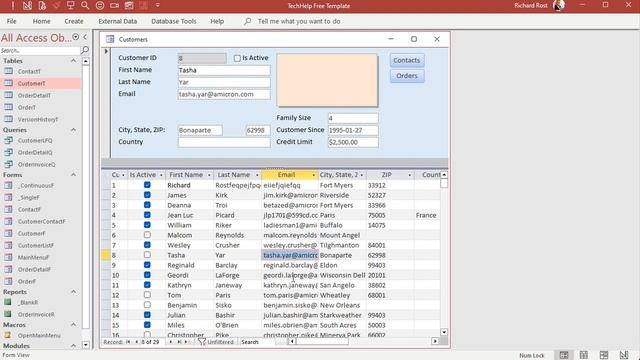
Task: Switch to Design View in the status bar
Action: [624, 355]
